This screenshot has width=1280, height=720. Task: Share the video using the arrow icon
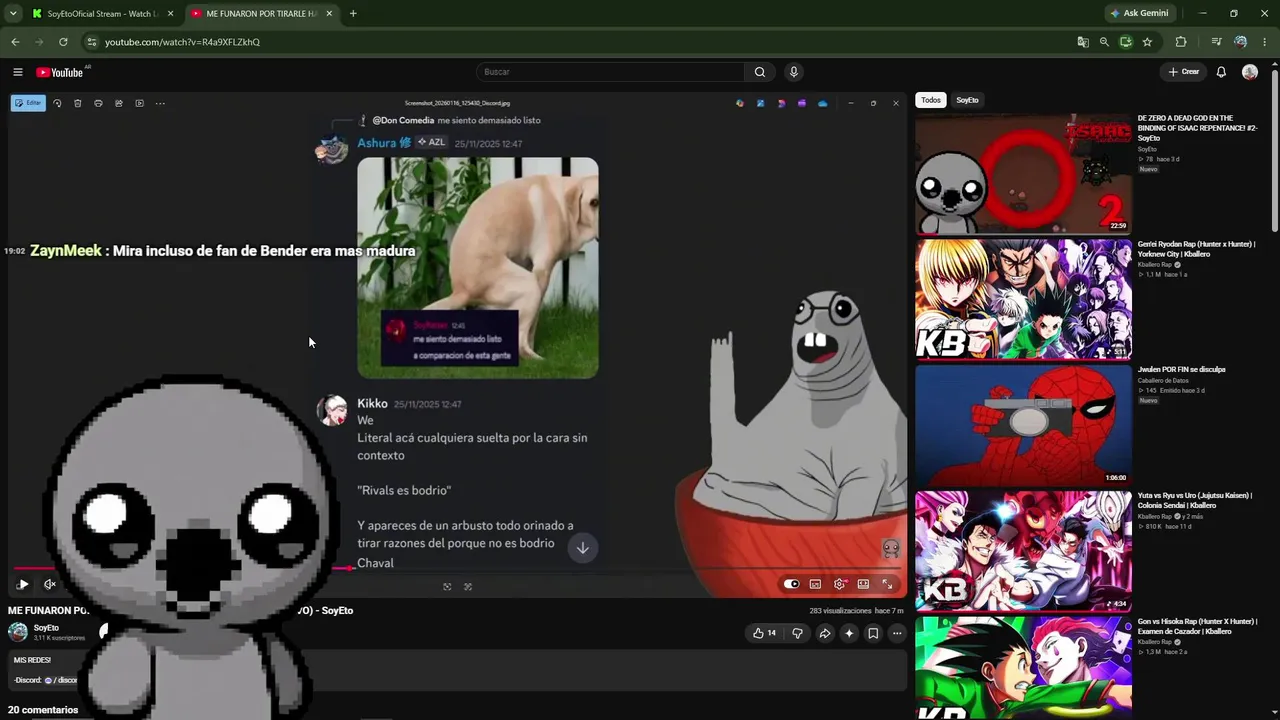pyautogui.click(x=825, y=633)
